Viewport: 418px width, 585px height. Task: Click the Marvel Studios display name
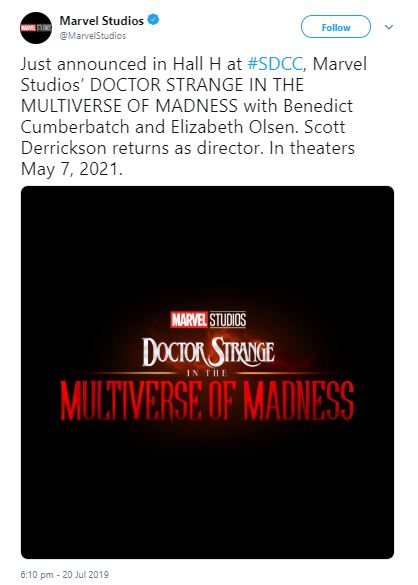[x=102, y=21]
